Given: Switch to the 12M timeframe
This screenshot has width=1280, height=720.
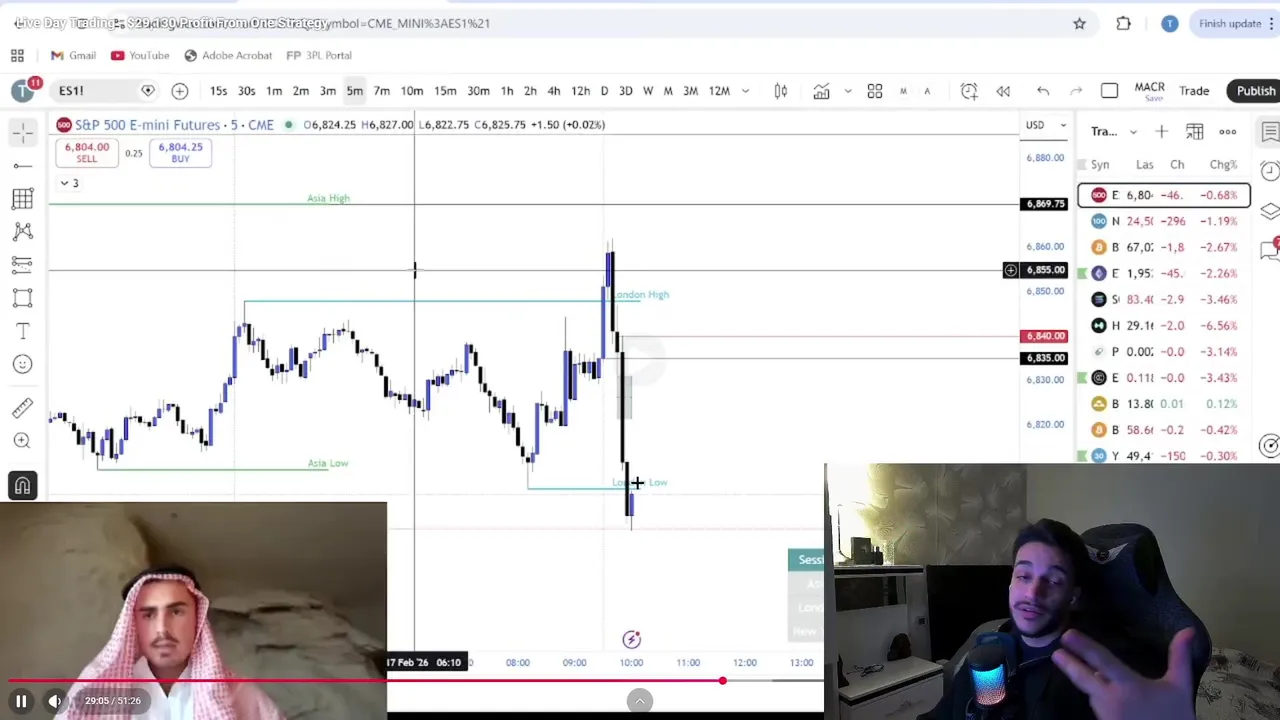Looking at the screenshot, I should (719, 91).
